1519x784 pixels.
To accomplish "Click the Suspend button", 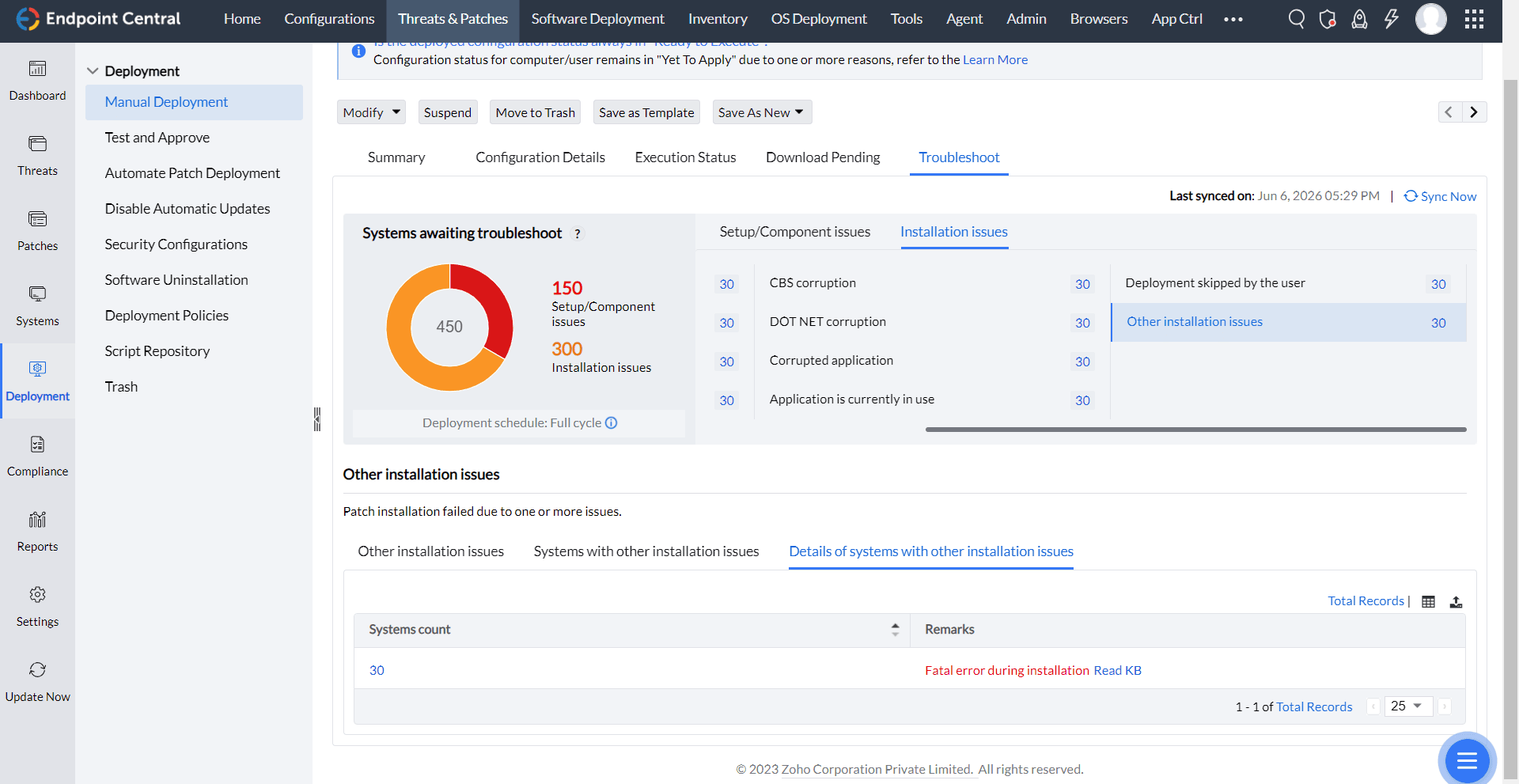I will 447,112.
